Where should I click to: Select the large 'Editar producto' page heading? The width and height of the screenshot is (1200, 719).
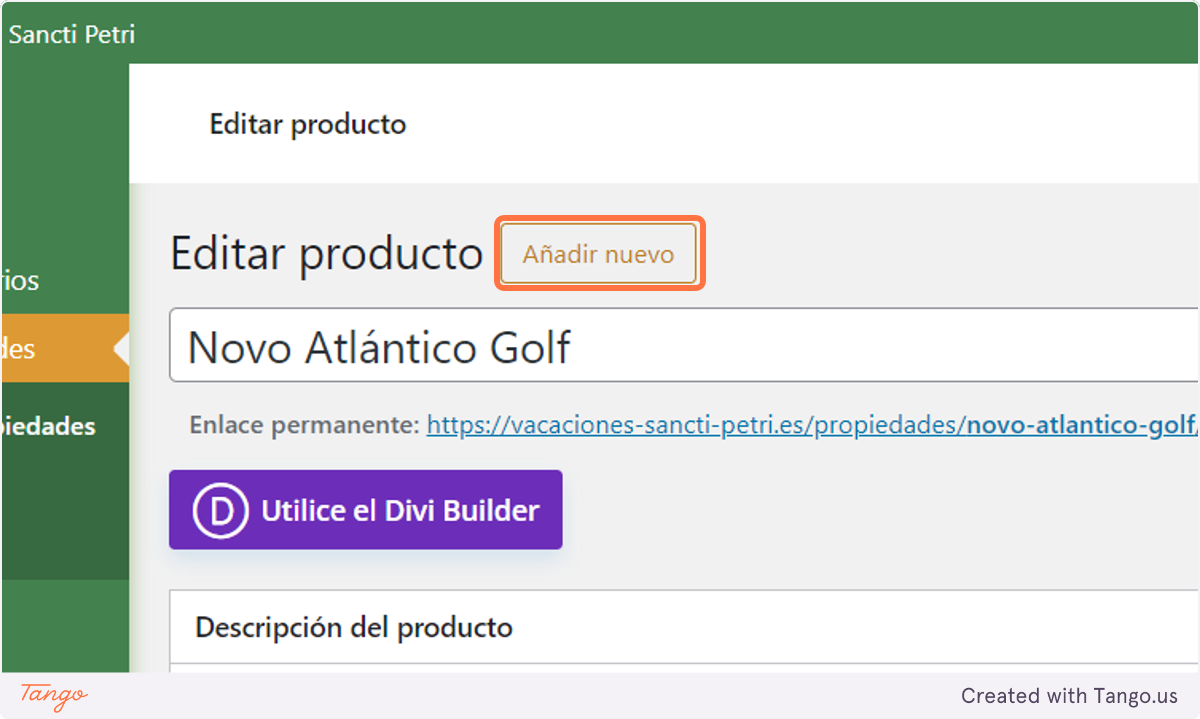click(327, 254)
